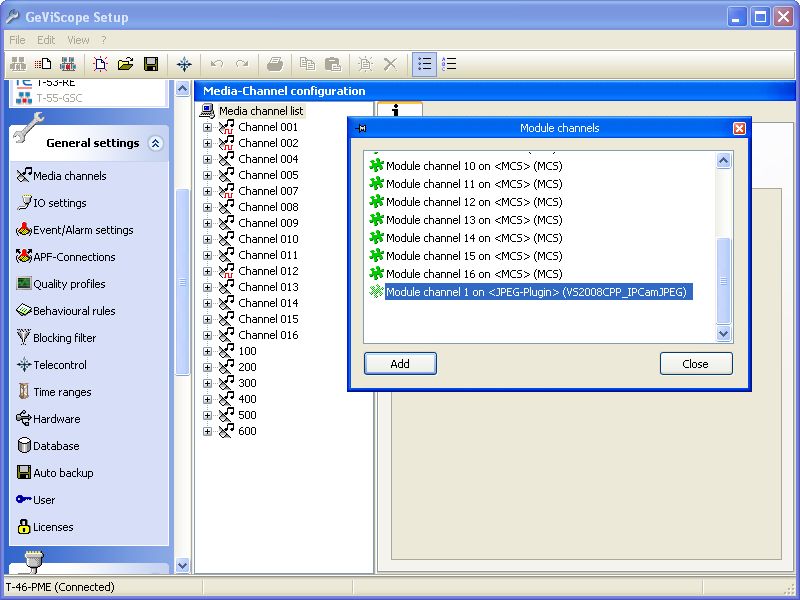Viewport: 800px width, 600px height.
Task: Open the View menu
Action: [77, 40]
